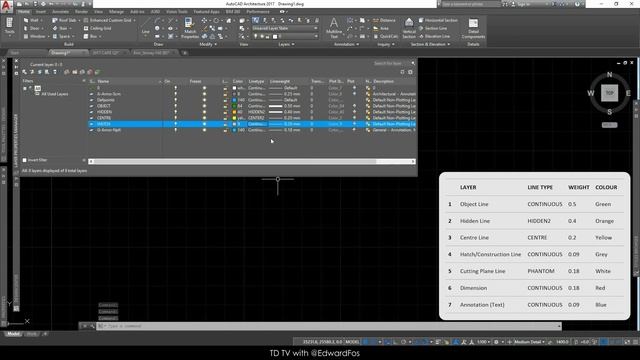640x360 pixels.
Task: Expand the Section & Elevation panel
Action: click(x=430, y=44)
